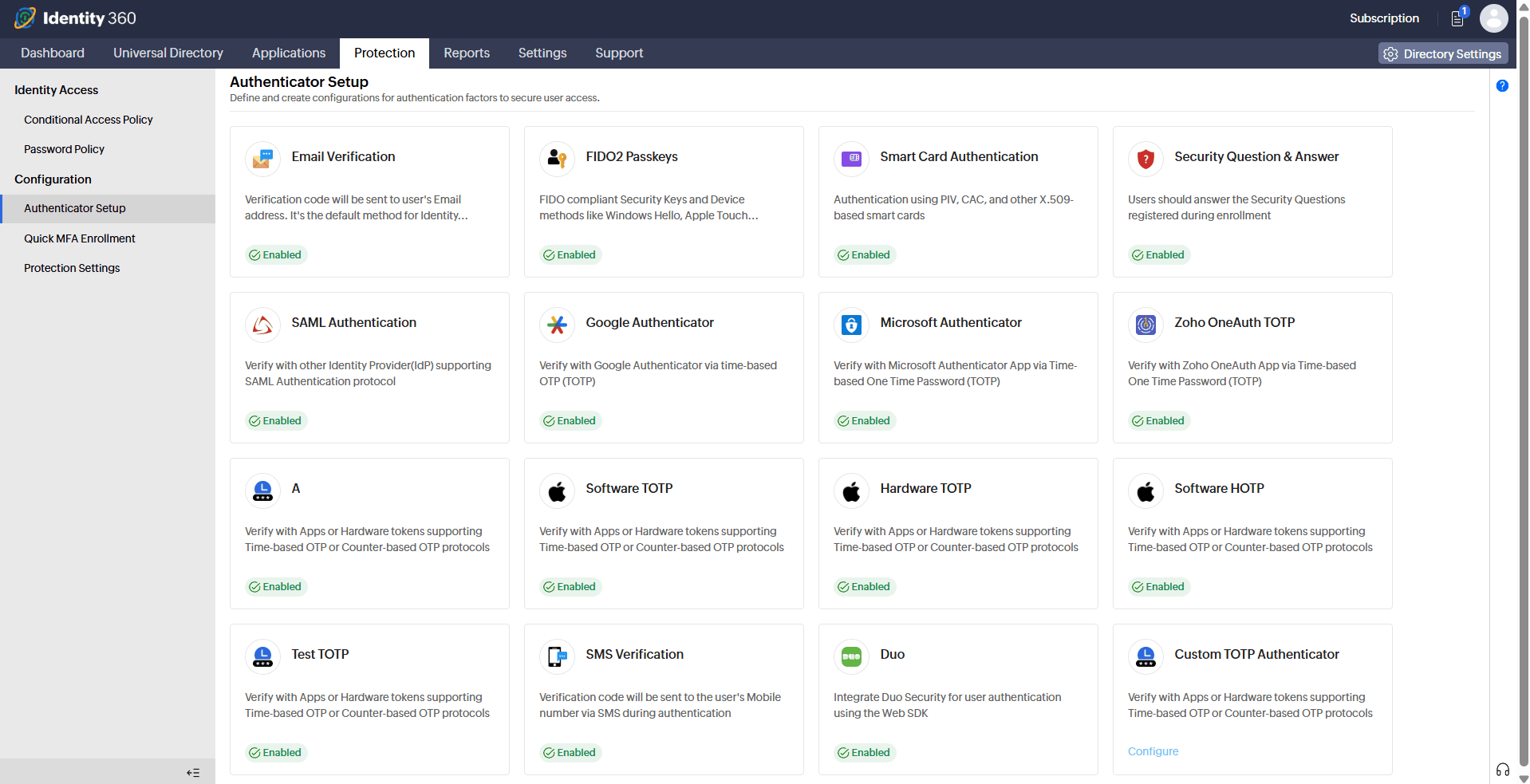
Task: Click the Microsoft Authenticator lock icon
Action: (851, 325)
